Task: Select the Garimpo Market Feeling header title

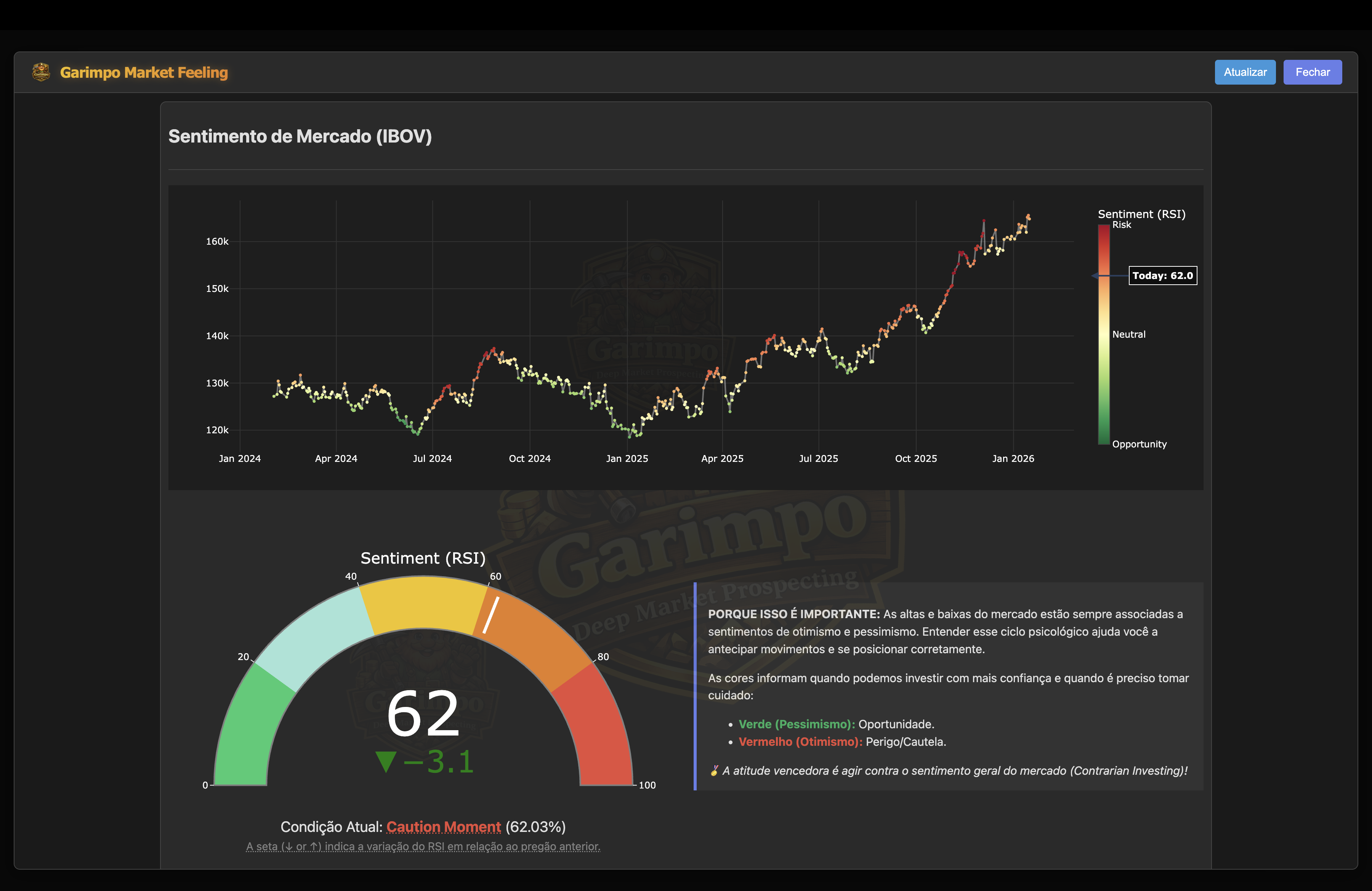Action: coord(144,72)
